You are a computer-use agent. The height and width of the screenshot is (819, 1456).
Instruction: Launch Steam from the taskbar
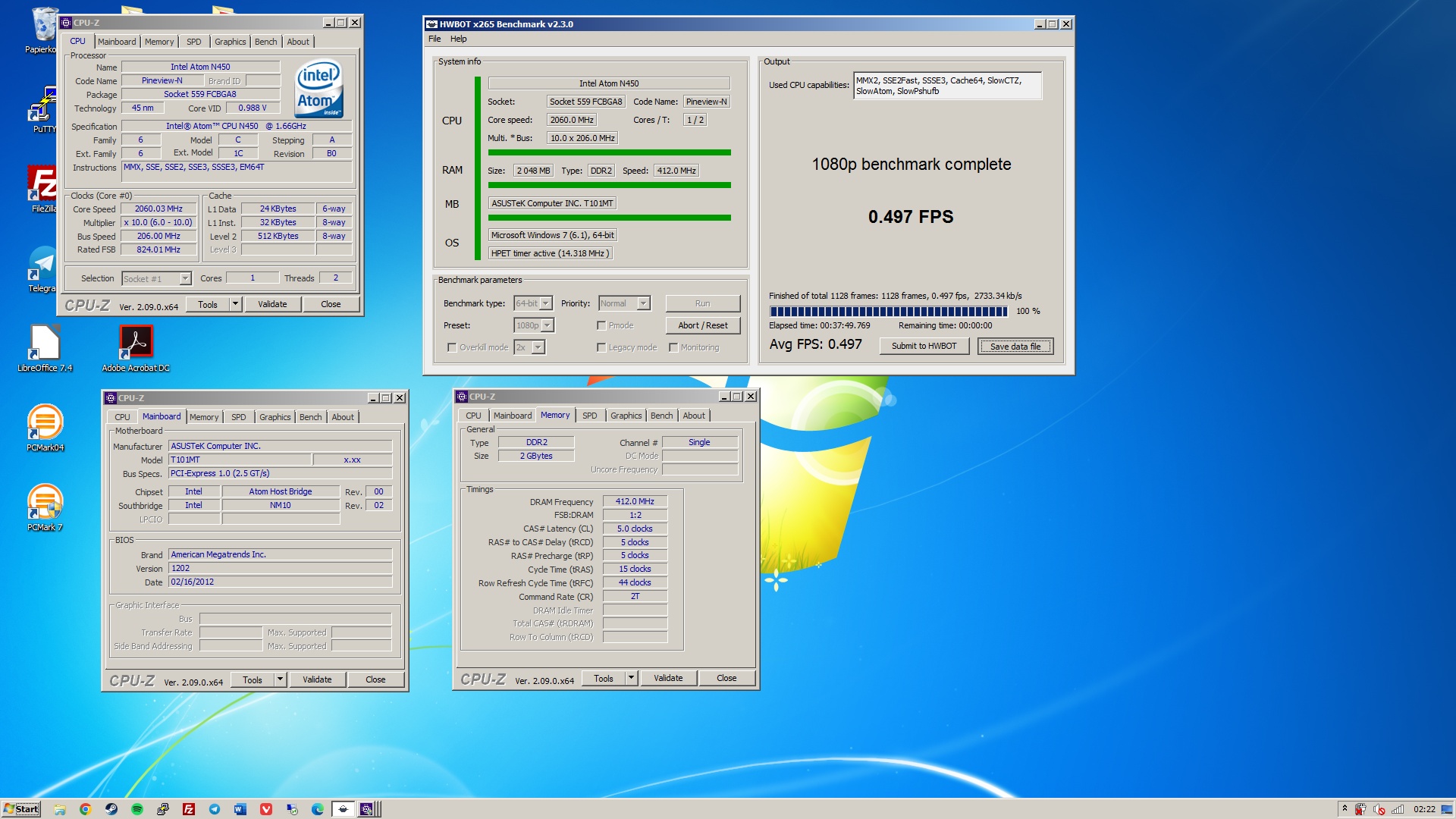point(111,809)
